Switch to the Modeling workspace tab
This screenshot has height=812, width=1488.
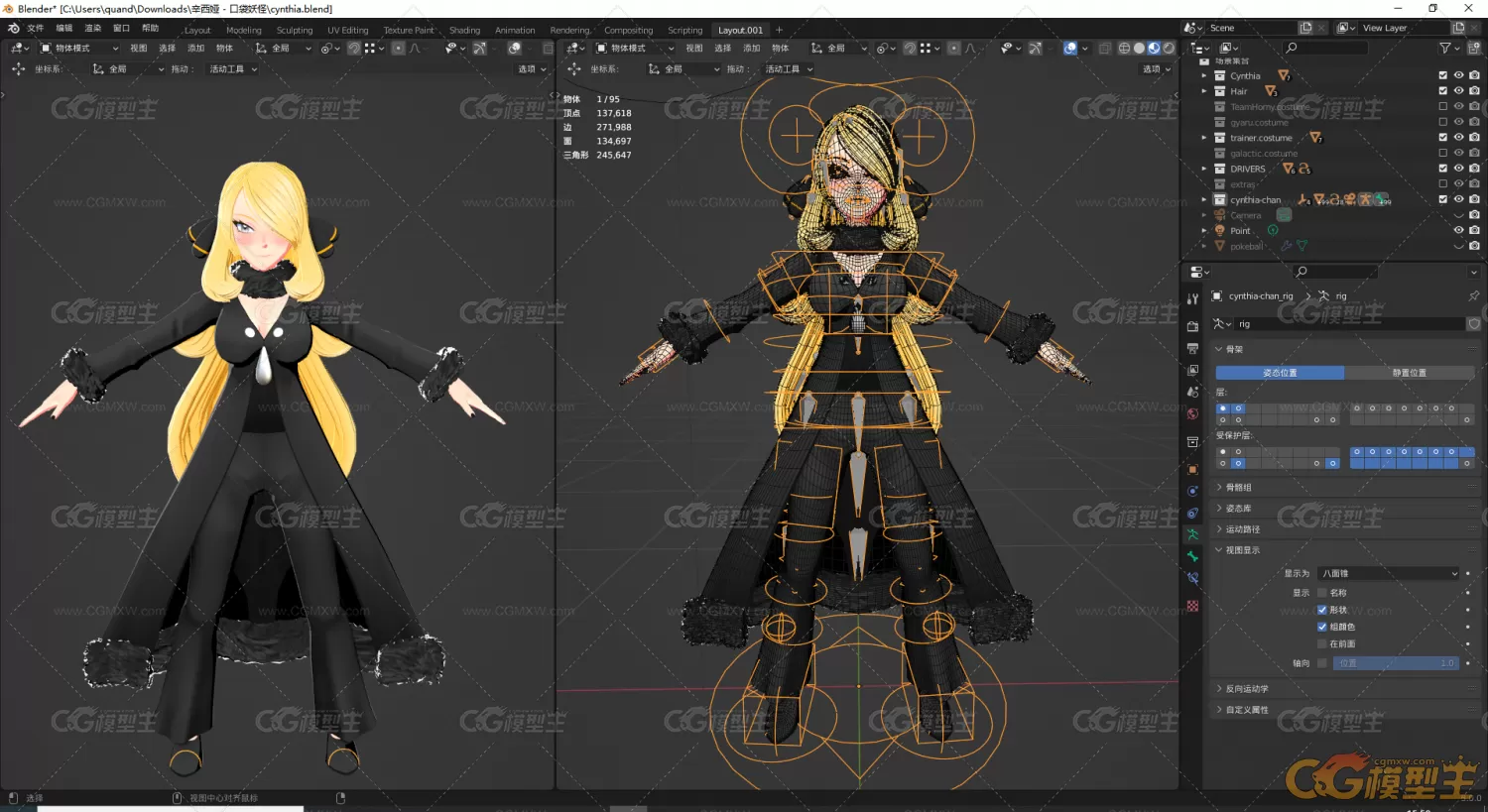tap(244, 30)
